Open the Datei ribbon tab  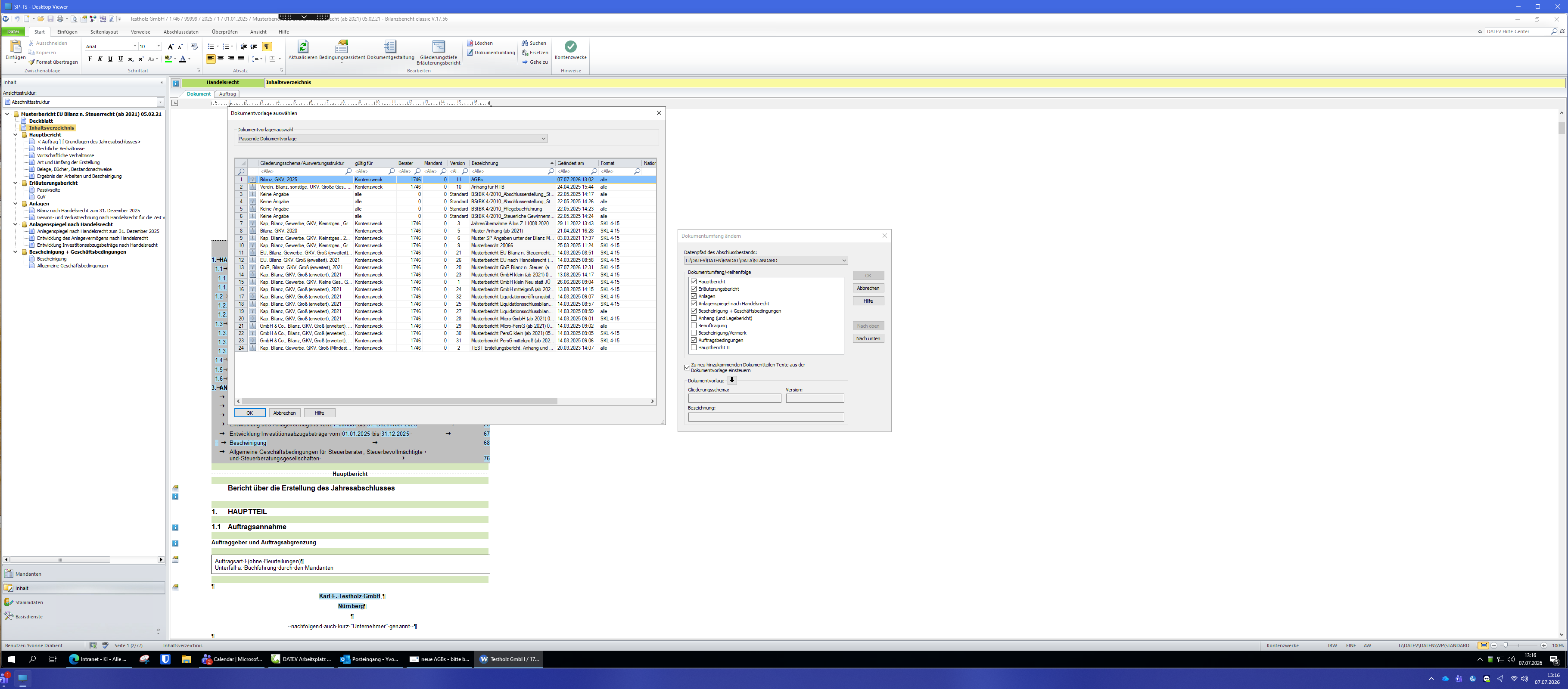(x=13, y=31)
